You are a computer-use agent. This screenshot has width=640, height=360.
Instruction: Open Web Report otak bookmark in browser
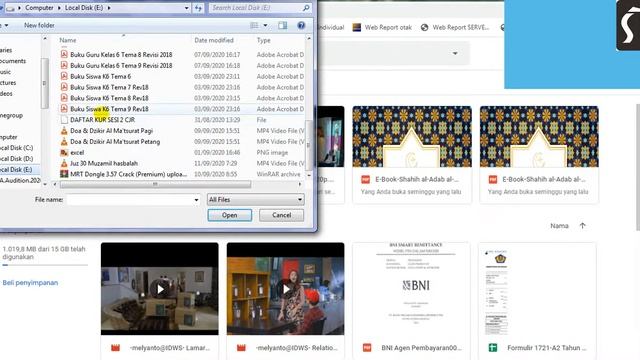coord(382,27)
